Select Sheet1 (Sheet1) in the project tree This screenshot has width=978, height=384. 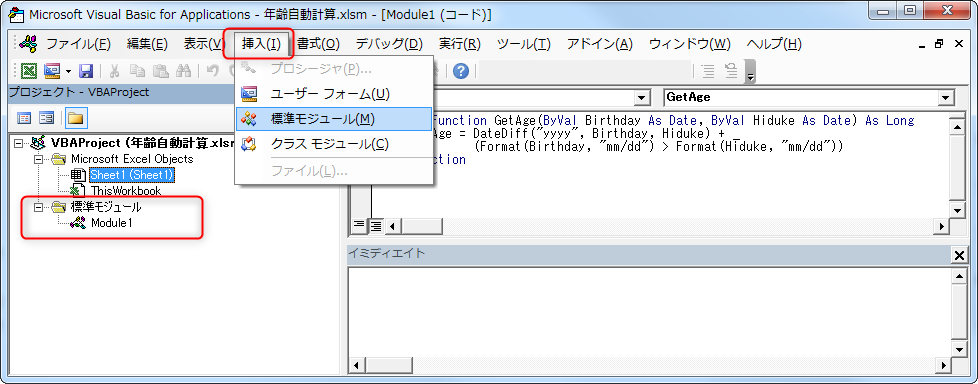click(132, 176)
